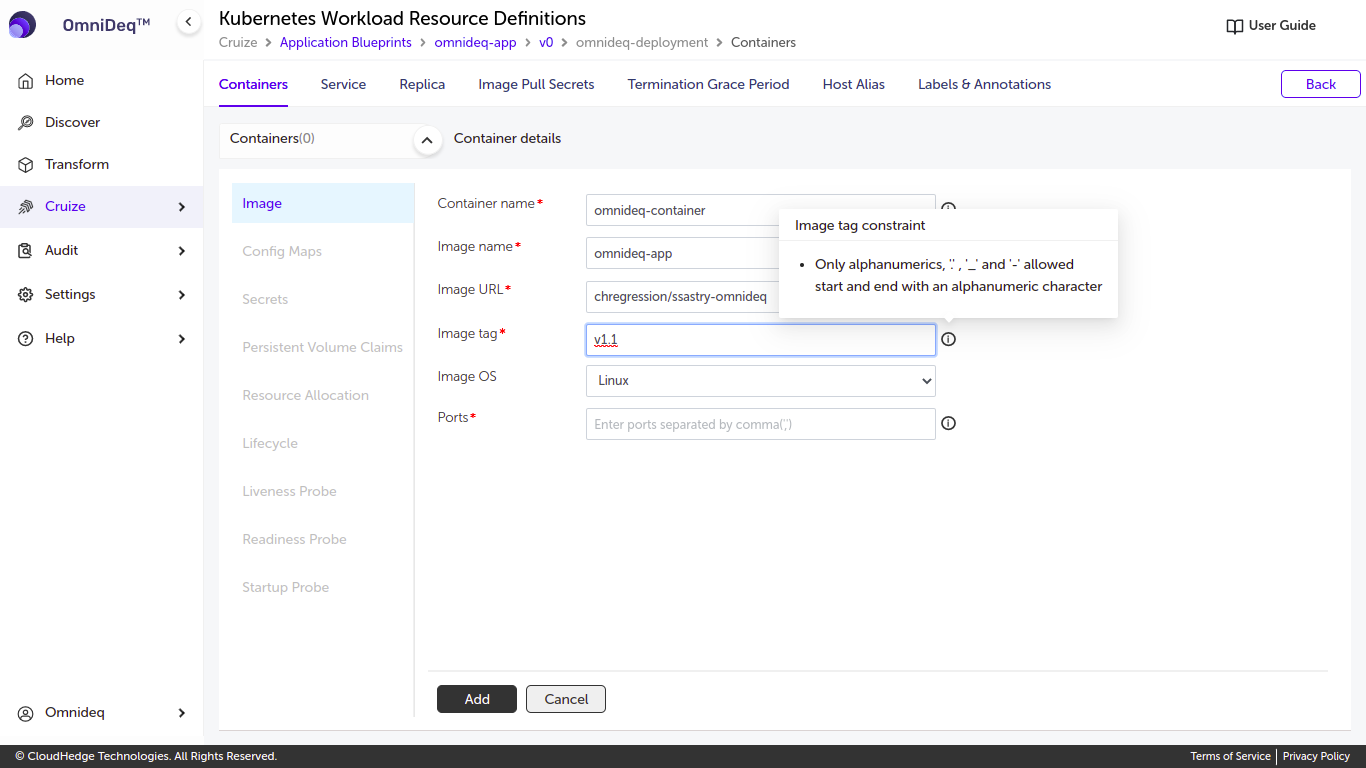Open Privacy Policy link
Viewport: 1366px width, 768px height.
[x=1316, y=757]
